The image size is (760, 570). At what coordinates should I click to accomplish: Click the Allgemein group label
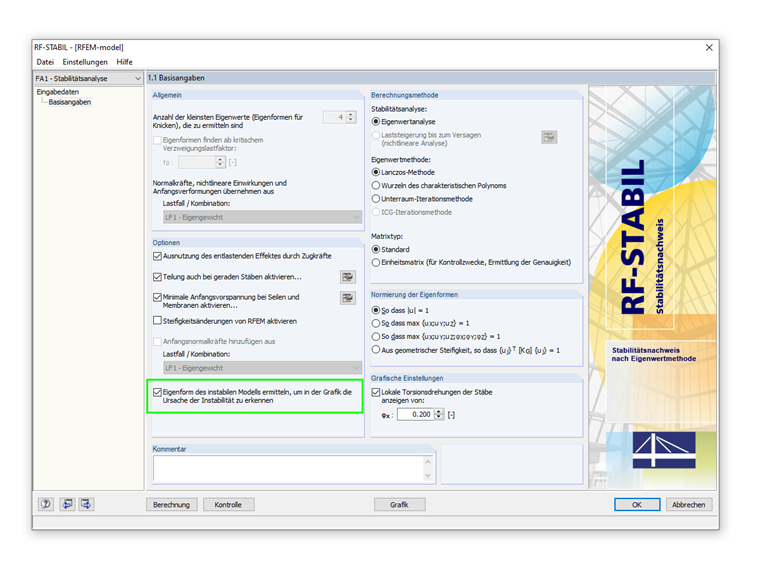167,95
